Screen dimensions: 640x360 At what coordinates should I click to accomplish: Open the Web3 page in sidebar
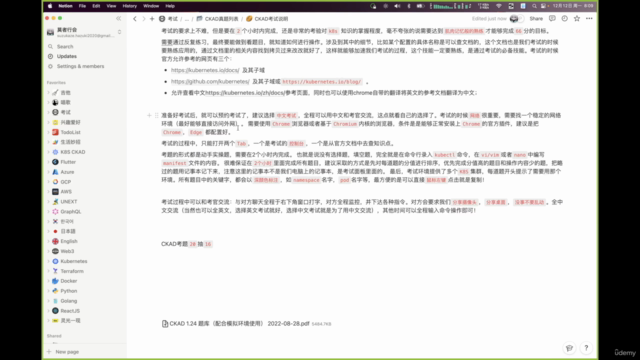[67, 251]
